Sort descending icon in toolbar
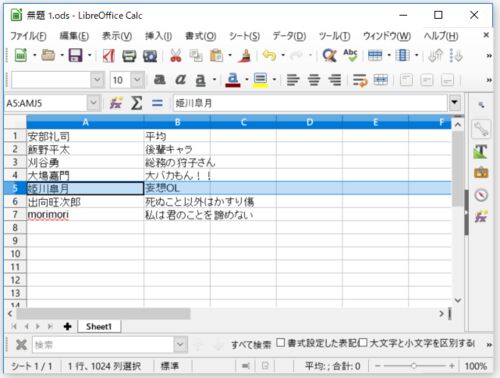Image resolution: width=500 pixels, height=378 pixels. pos(456,55)
